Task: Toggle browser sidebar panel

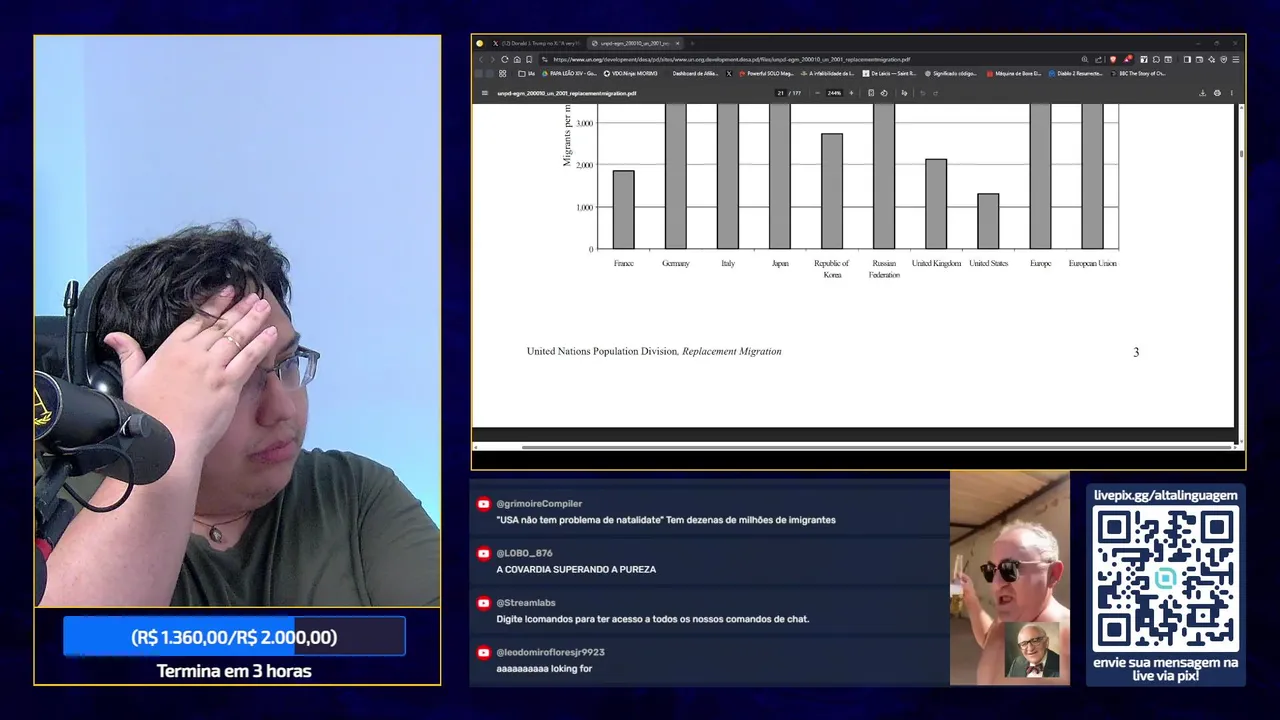Action: pos(1187,59)
